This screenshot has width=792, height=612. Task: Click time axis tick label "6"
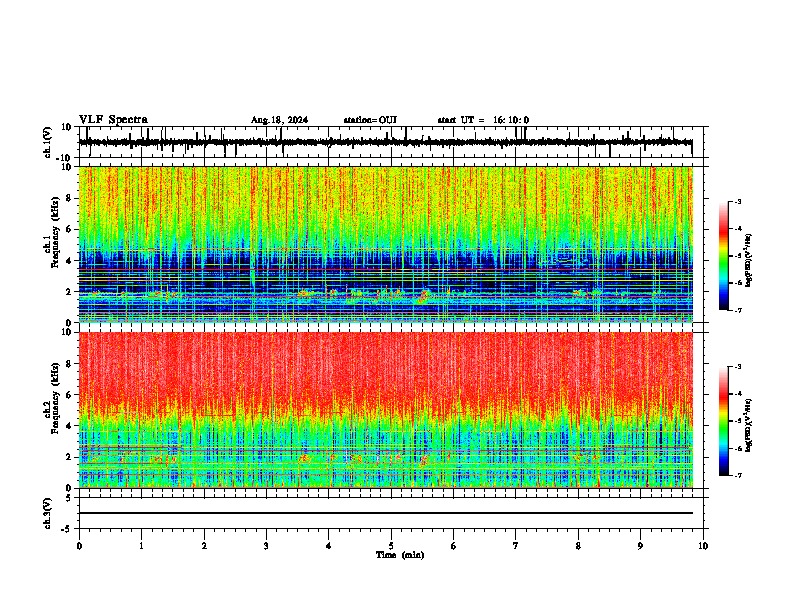454,546
